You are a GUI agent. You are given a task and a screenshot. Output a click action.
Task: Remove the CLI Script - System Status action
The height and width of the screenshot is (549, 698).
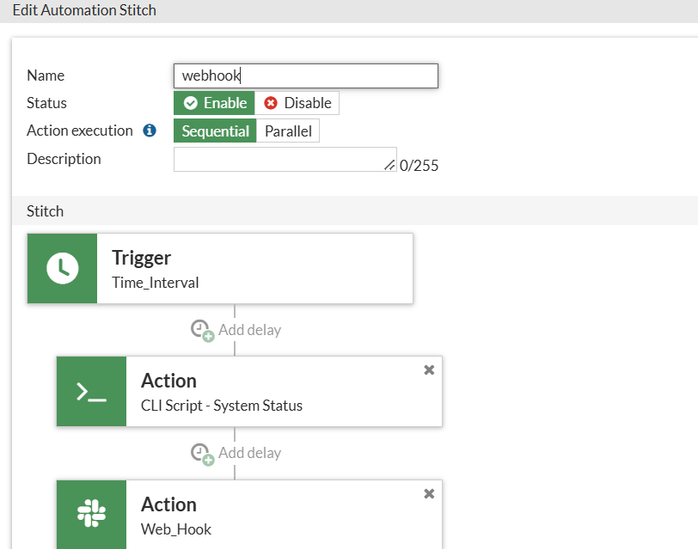429,370
